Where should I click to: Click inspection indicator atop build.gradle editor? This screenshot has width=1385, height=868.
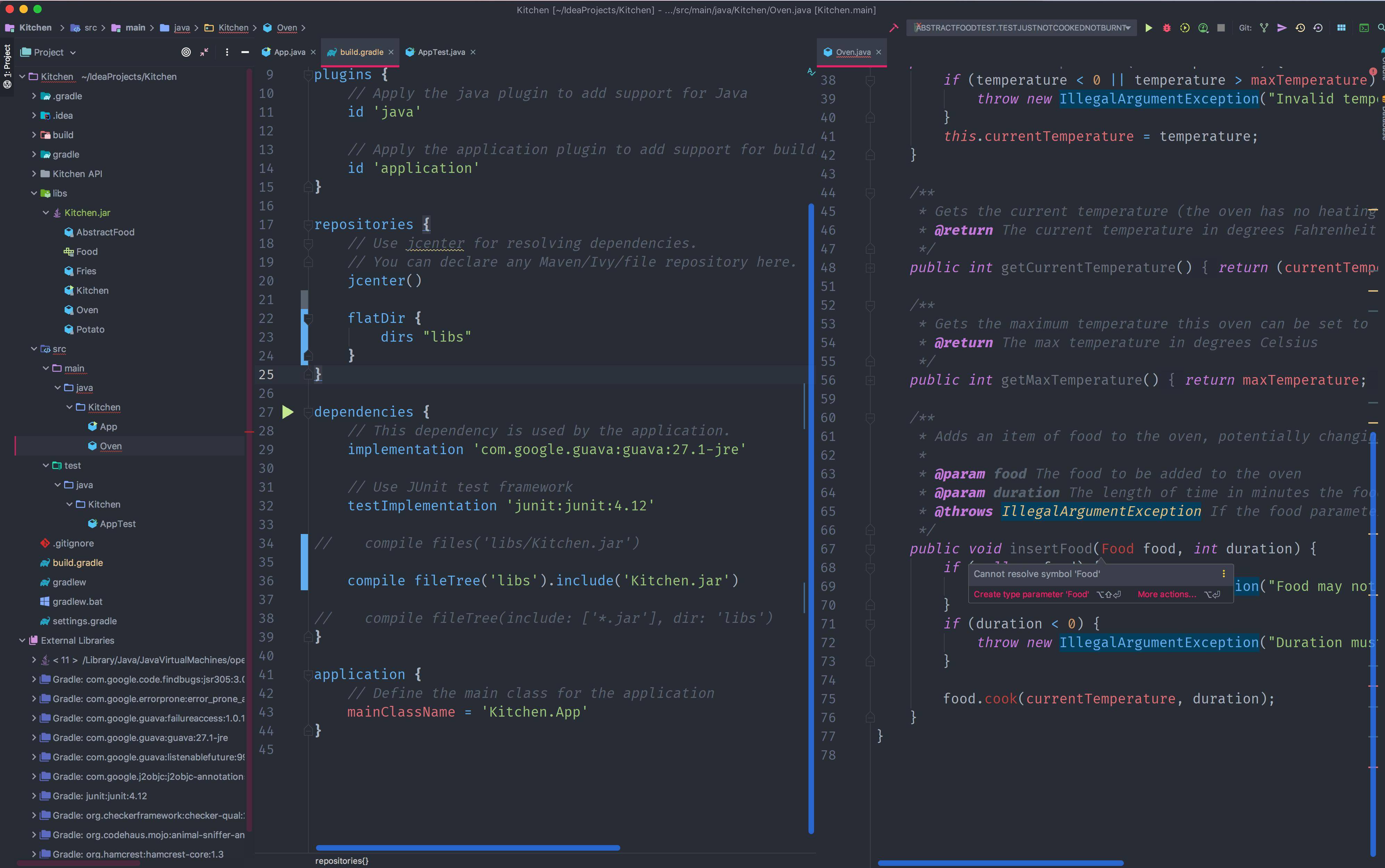pyautogui.click(x=811, y=72)
